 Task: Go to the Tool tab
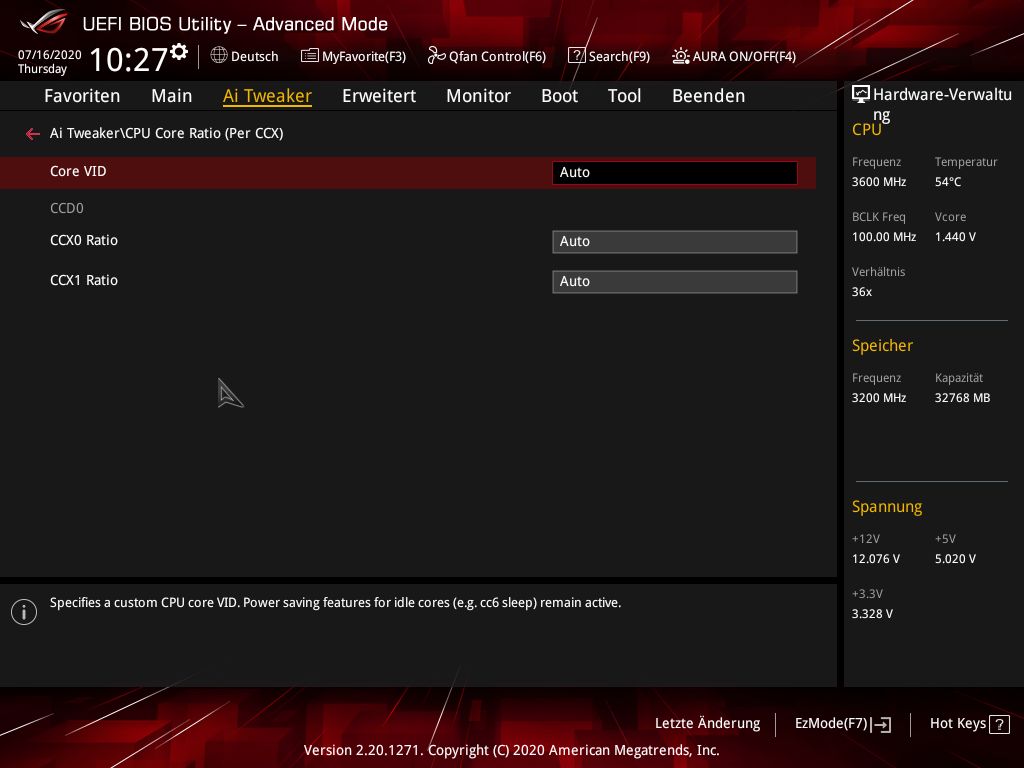coord(624,96)
